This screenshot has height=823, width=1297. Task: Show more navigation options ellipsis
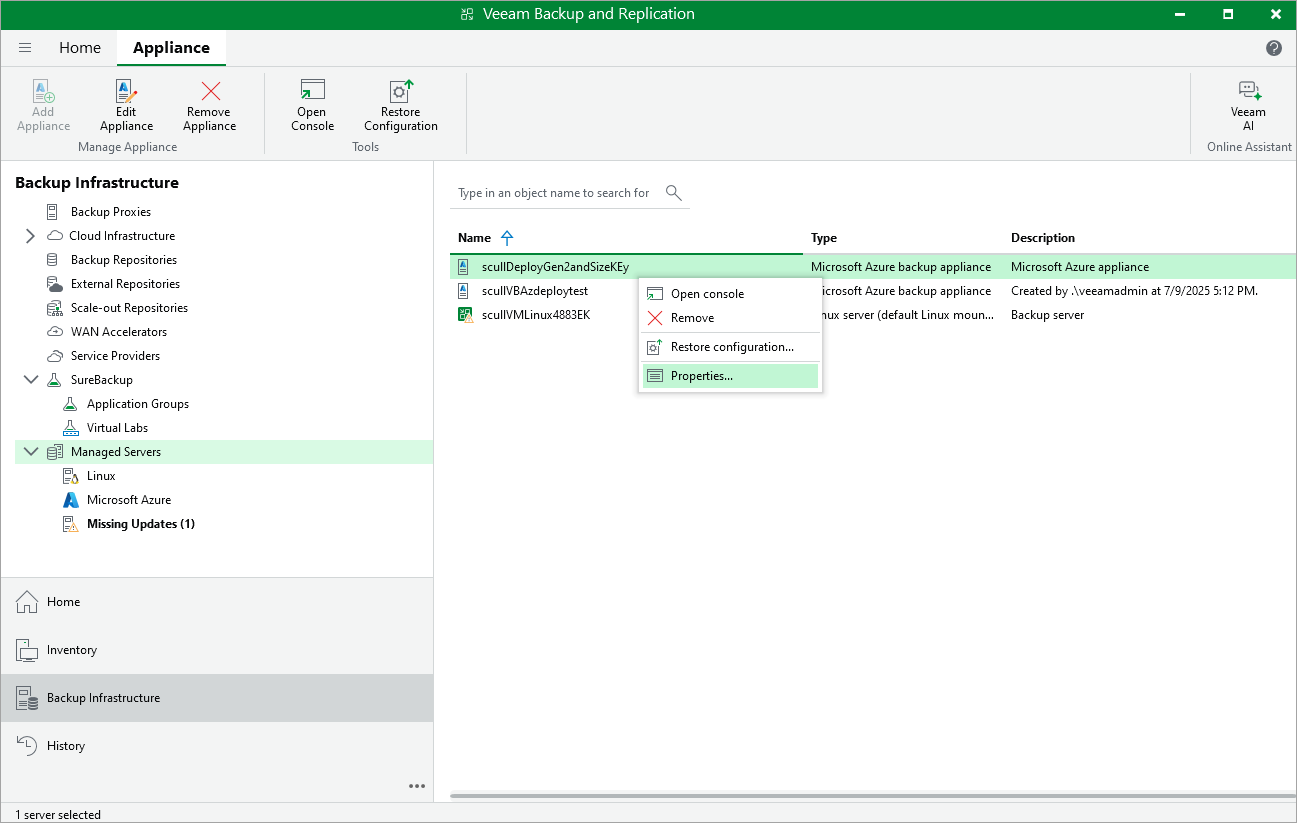click(x=417, y=786)
